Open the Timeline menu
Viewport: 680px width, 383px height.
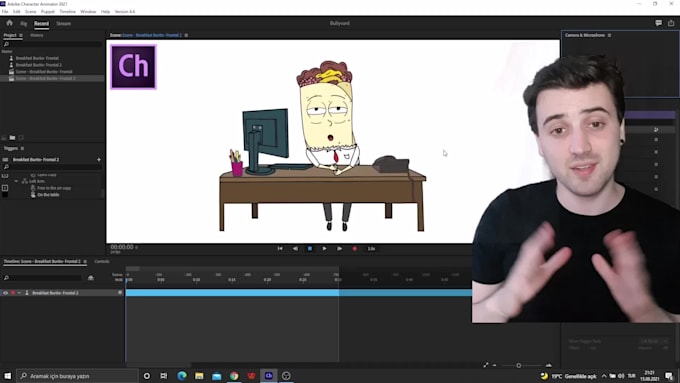click(67, 12)
